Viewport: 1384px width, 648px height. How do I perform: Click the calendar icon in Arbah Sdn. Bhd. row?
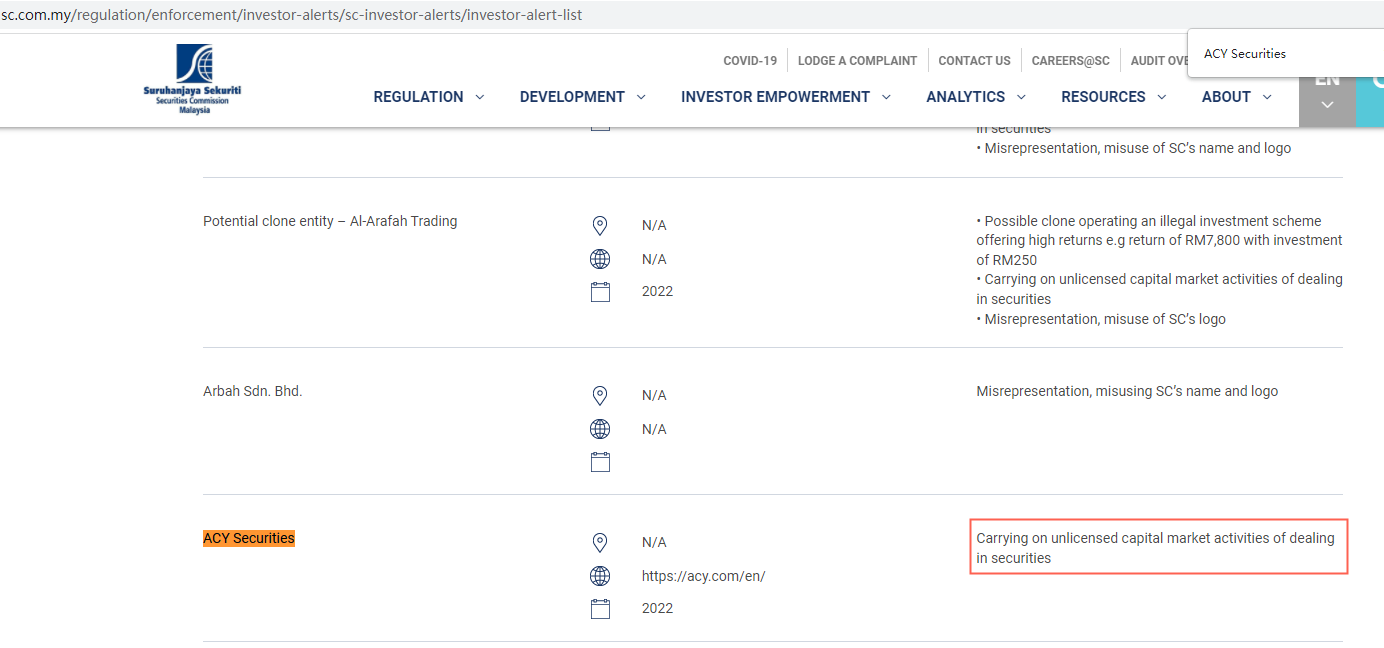coord(600,462)
